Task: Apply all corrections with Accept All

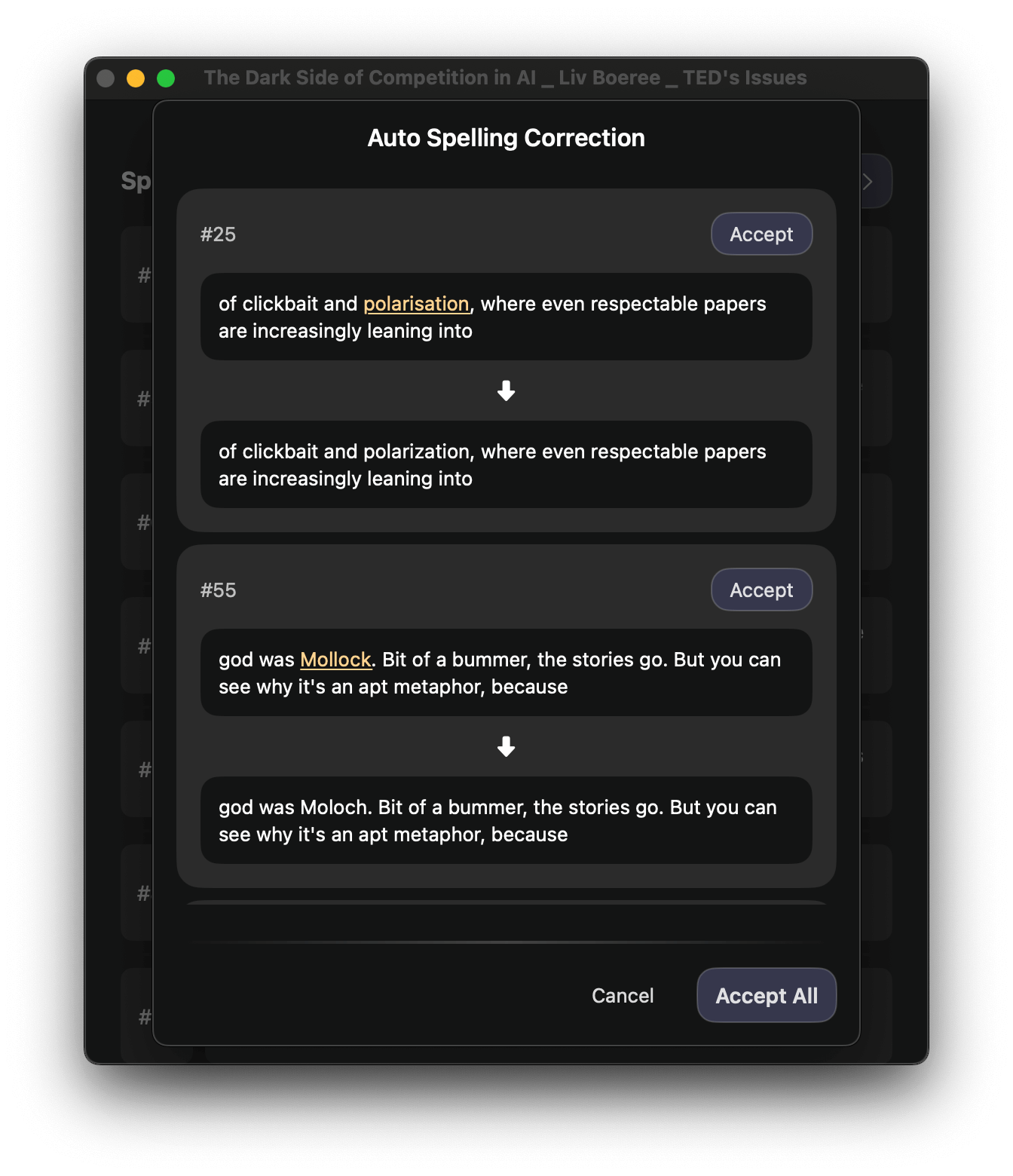Action: tap(766, 995)
